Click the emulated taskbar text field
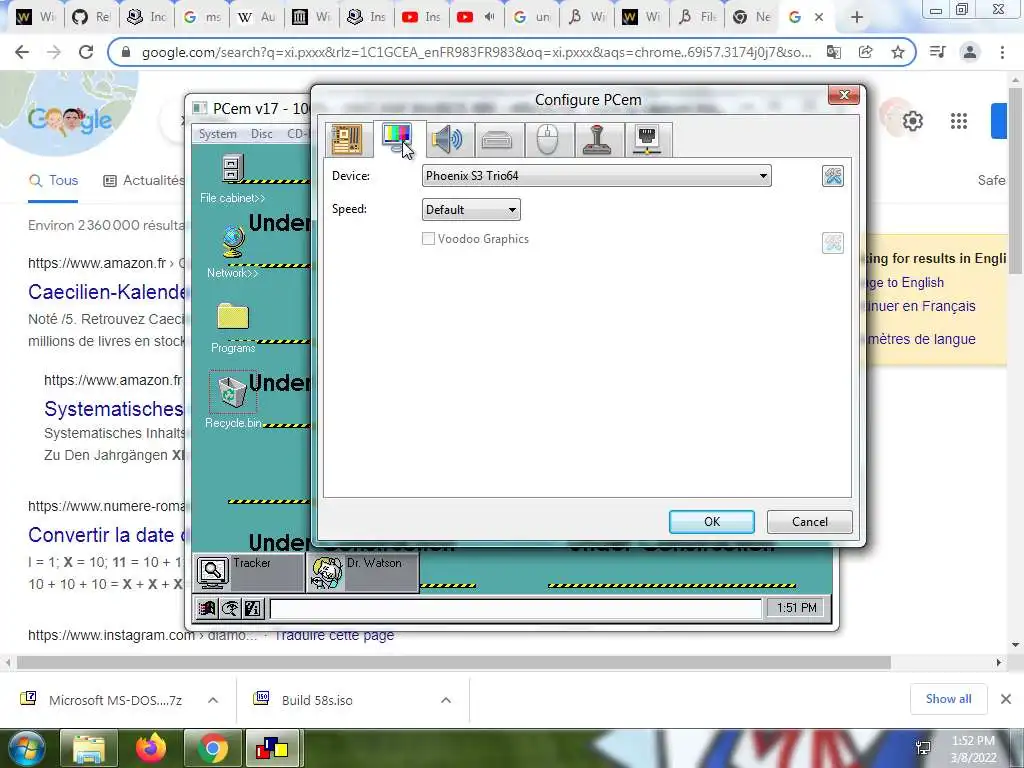The width and height of the screenshot is (1024, 768). pyautogui.click(x=515, y=609)
